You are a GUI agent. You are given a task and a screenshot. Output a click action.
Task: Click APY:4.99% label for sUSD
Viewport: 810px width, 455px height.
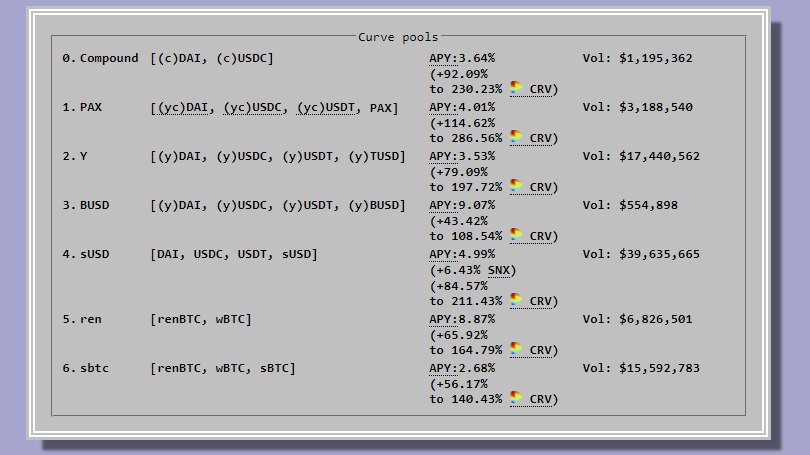tap(462, 255)
